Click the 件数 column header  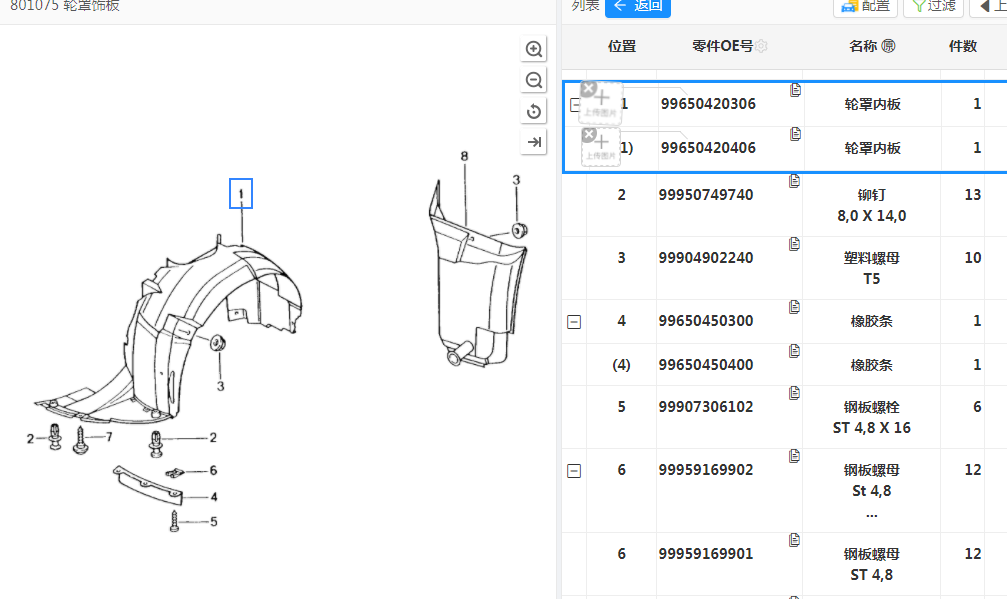click(x=963, y=46)
